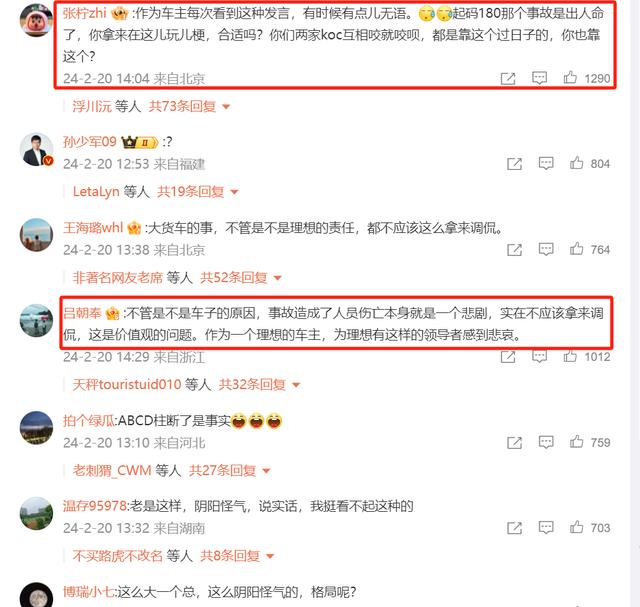Expand the 共27条回复 replies
640x607 pixels.
230,470
